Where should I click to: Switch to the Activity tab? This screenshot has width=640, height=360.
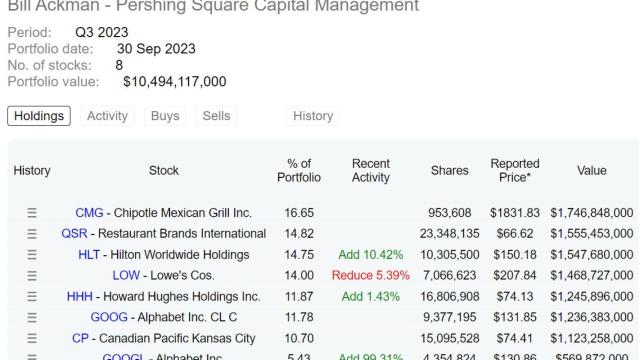(107, 116)
